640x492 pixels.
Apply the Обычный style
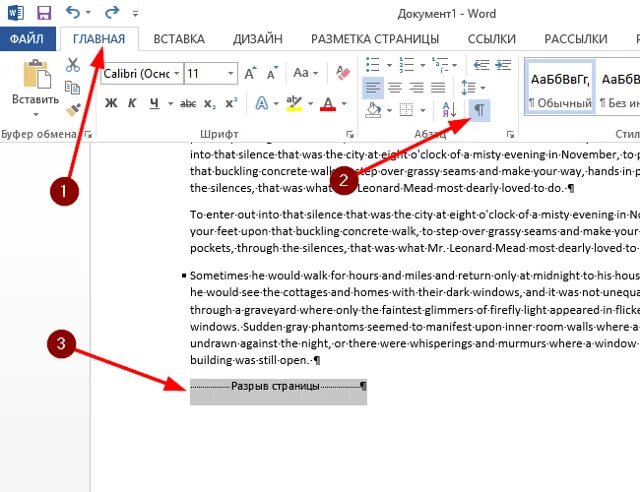(x=560, y=87)
